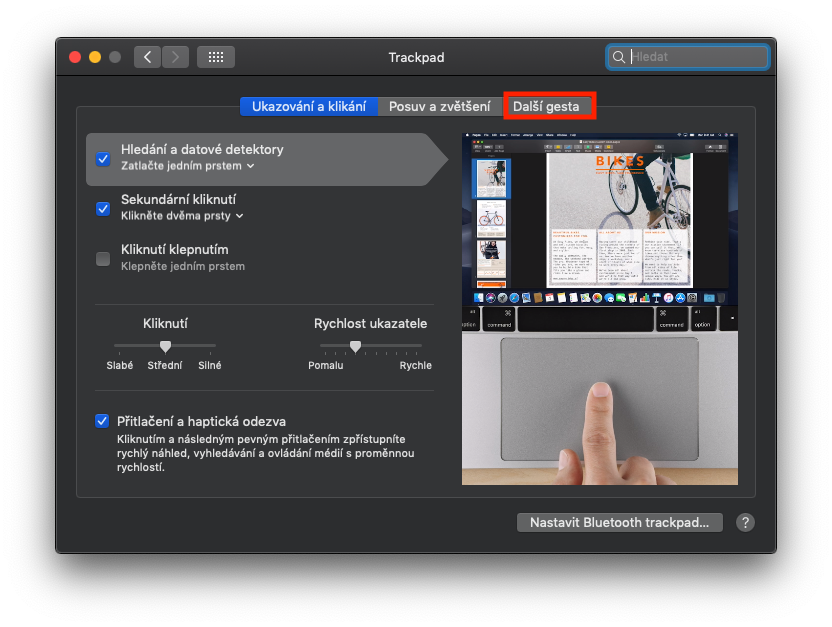Image resolution: width=832 pixels, height=627 pixels.
Task: Expand the Zatlačte jedním prstem dropdown
Action: point(188,166)
